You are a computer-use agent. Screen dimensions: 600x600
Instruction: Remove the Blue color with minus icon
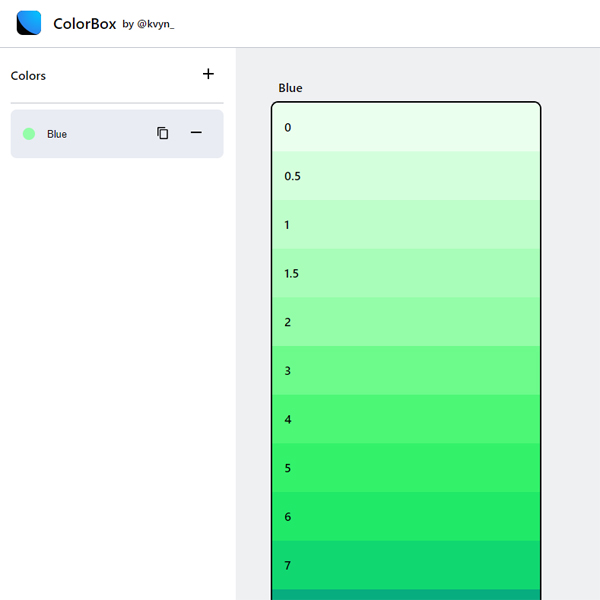(196, 133)
